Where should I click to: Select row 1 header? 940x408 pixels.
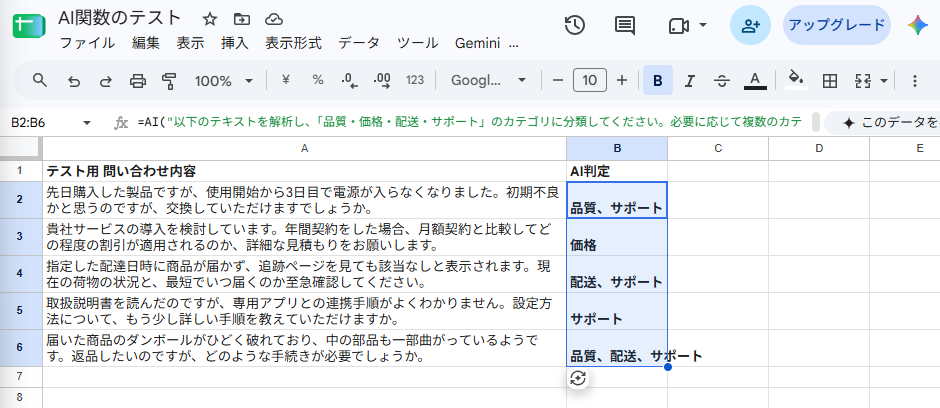pyautogui.click(x=21, y=171)
